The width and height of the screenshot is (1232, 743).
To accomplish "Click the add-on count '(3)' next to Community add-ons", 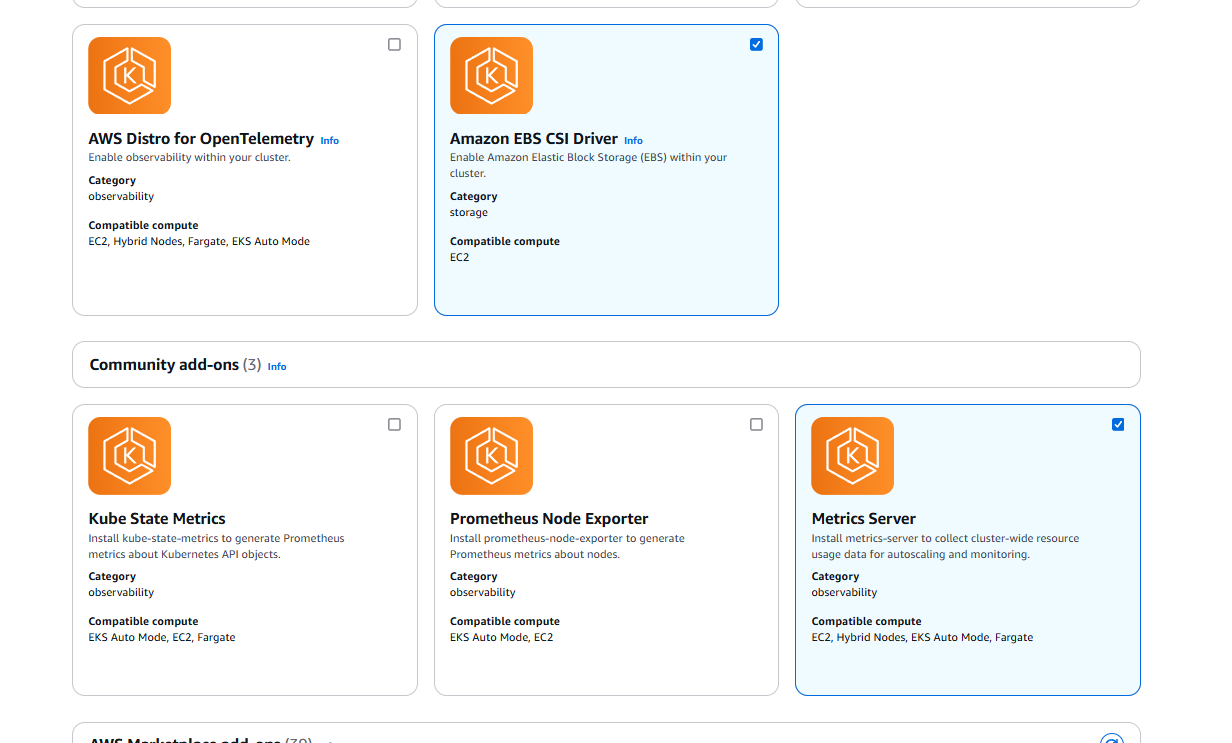I will click(252, 365).
